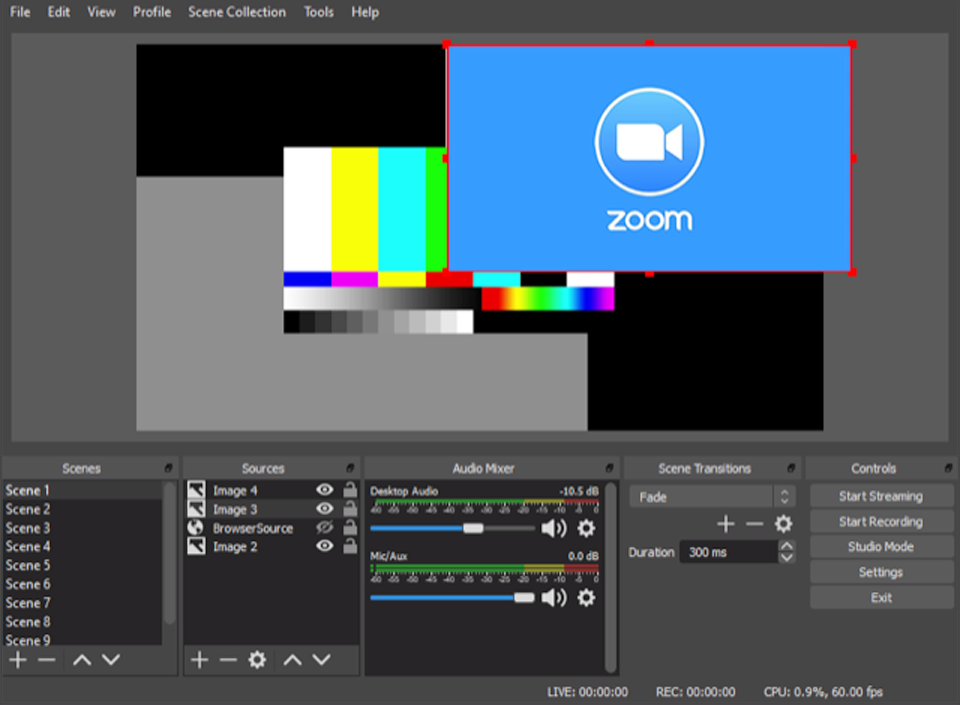Screen dimensions: 960x705
Task: Open Settings from Controls panel
Action: pos(882,572)
